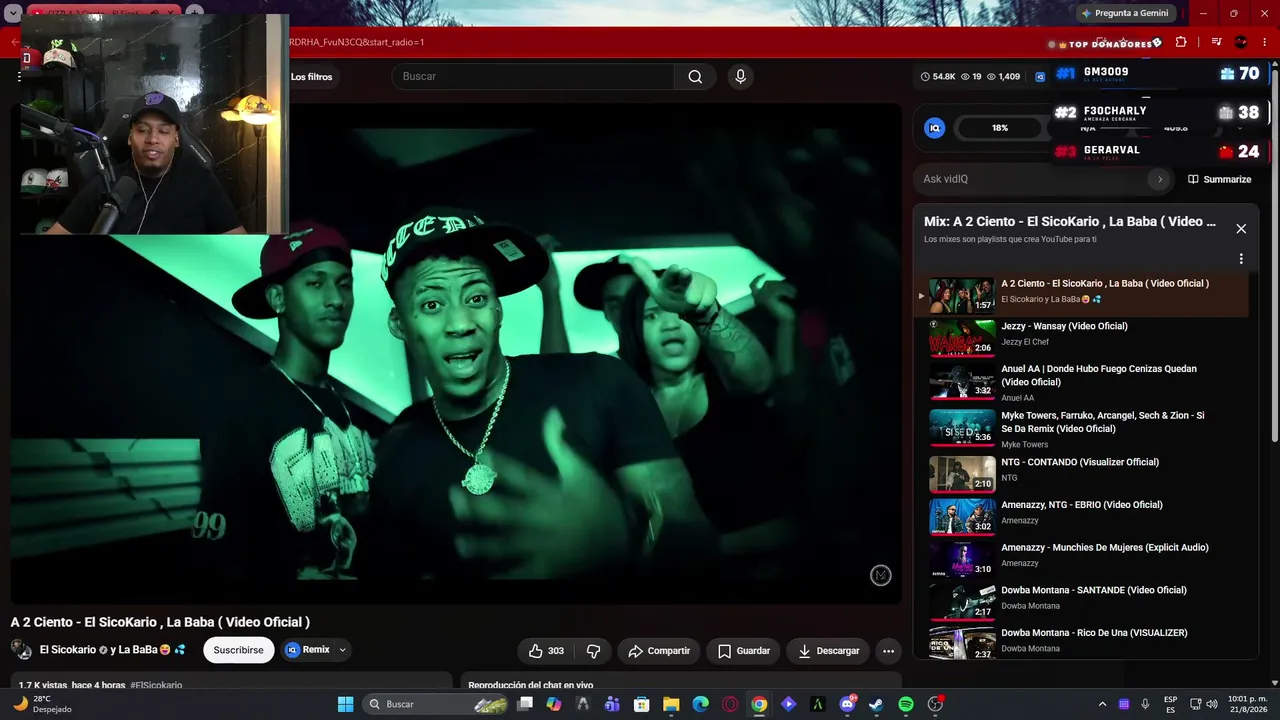Click the vidIQ 54.8K stat
This screenshot has height=720, width=1280.
(938, 77)
